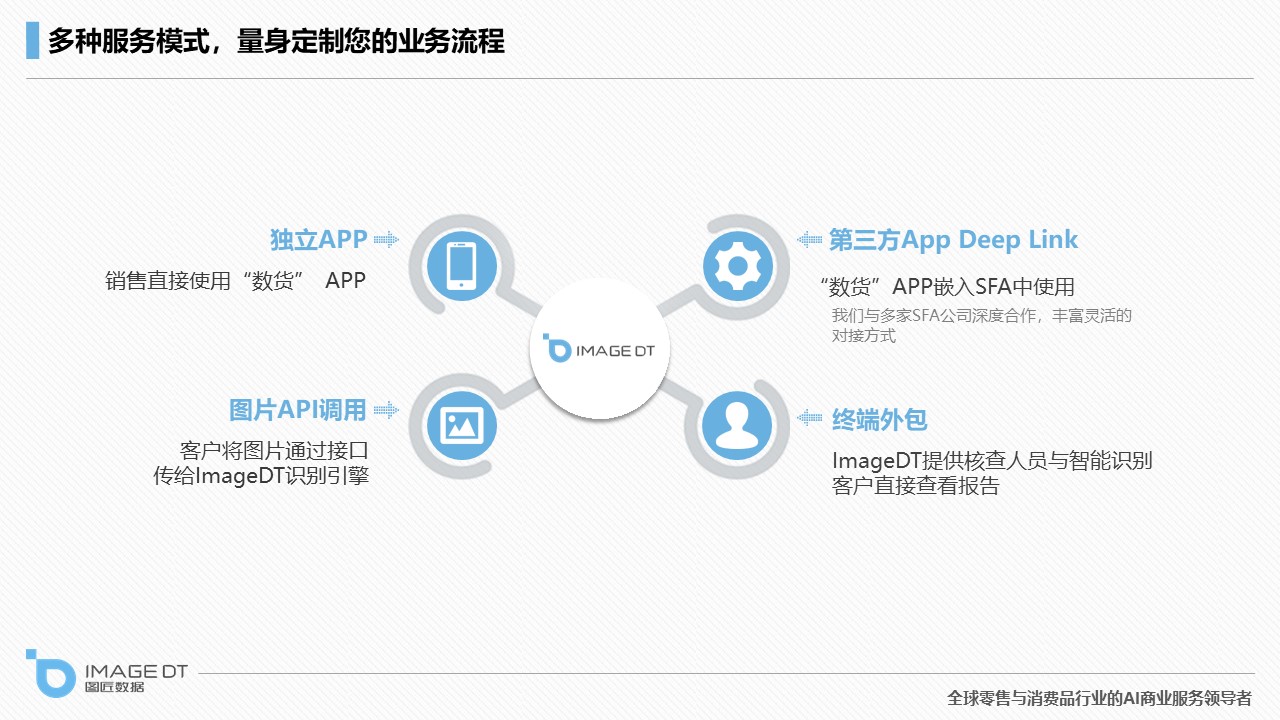Click the text 传给ImageDT识别引擎

click(261, 476)
